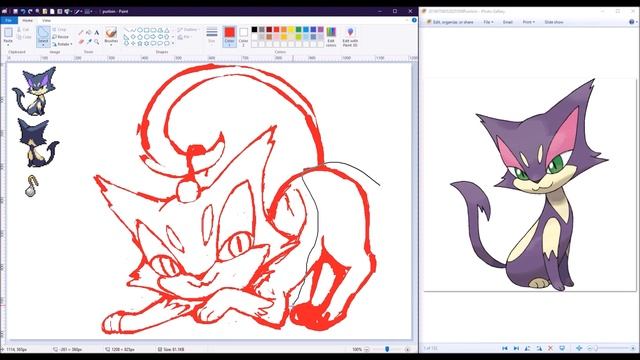Select the Rectangle shape in Shapes gallery
This screenshot has height=360, width=640.
pyautogui.click(x=147, y=30)
